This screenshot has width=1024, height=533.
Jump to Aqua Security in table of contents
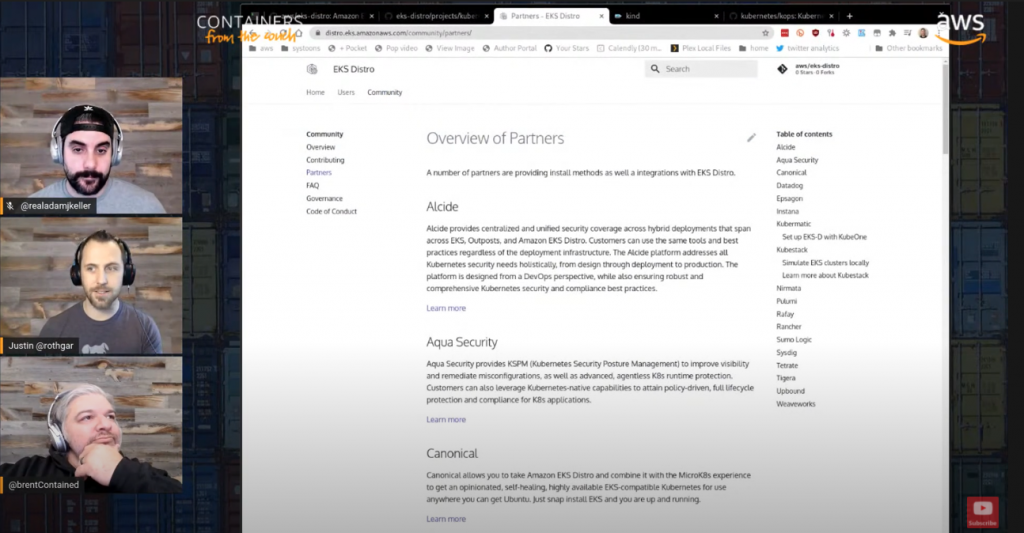point(797,160)
